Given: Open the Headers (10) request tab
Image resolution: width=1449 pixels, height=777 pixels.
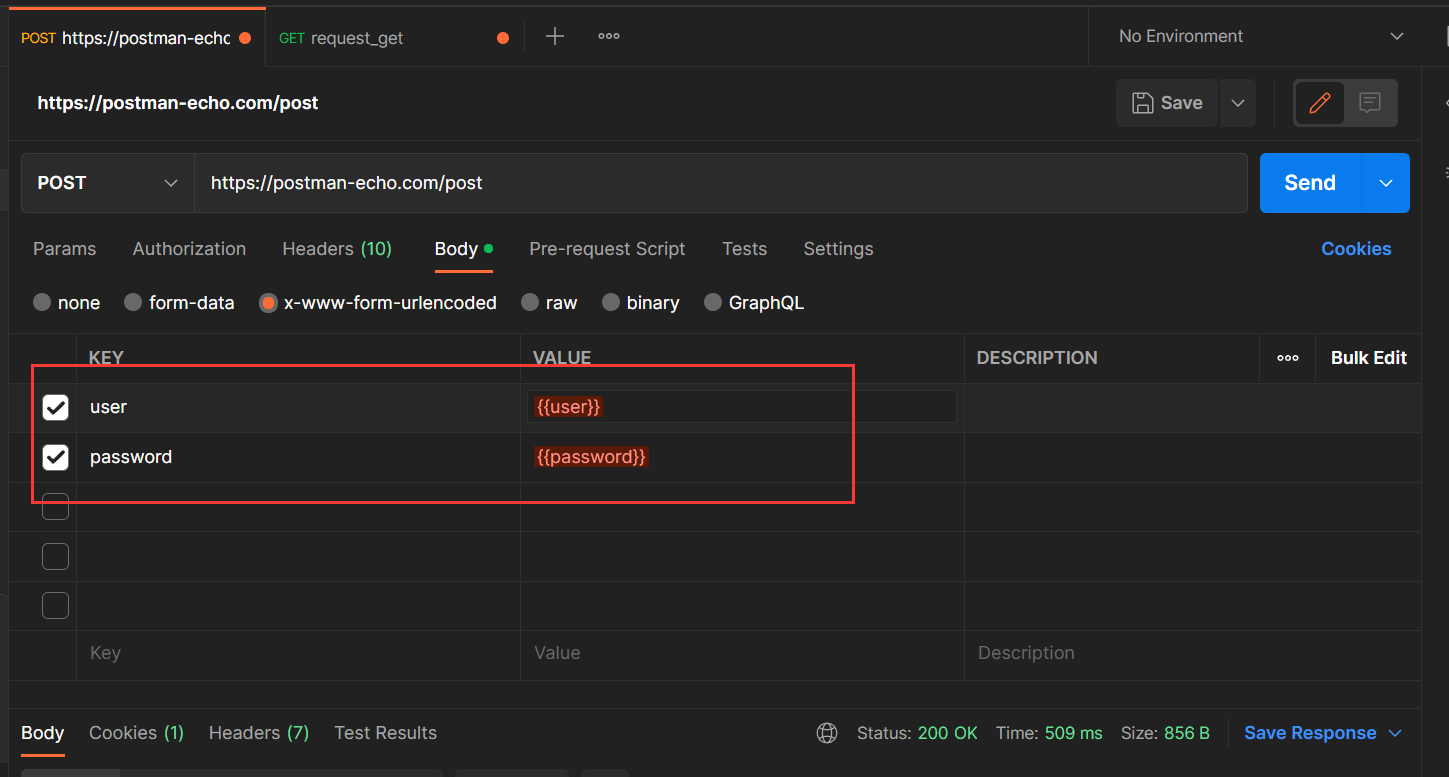Looking at the screenshot, I should tap(337, 249).
